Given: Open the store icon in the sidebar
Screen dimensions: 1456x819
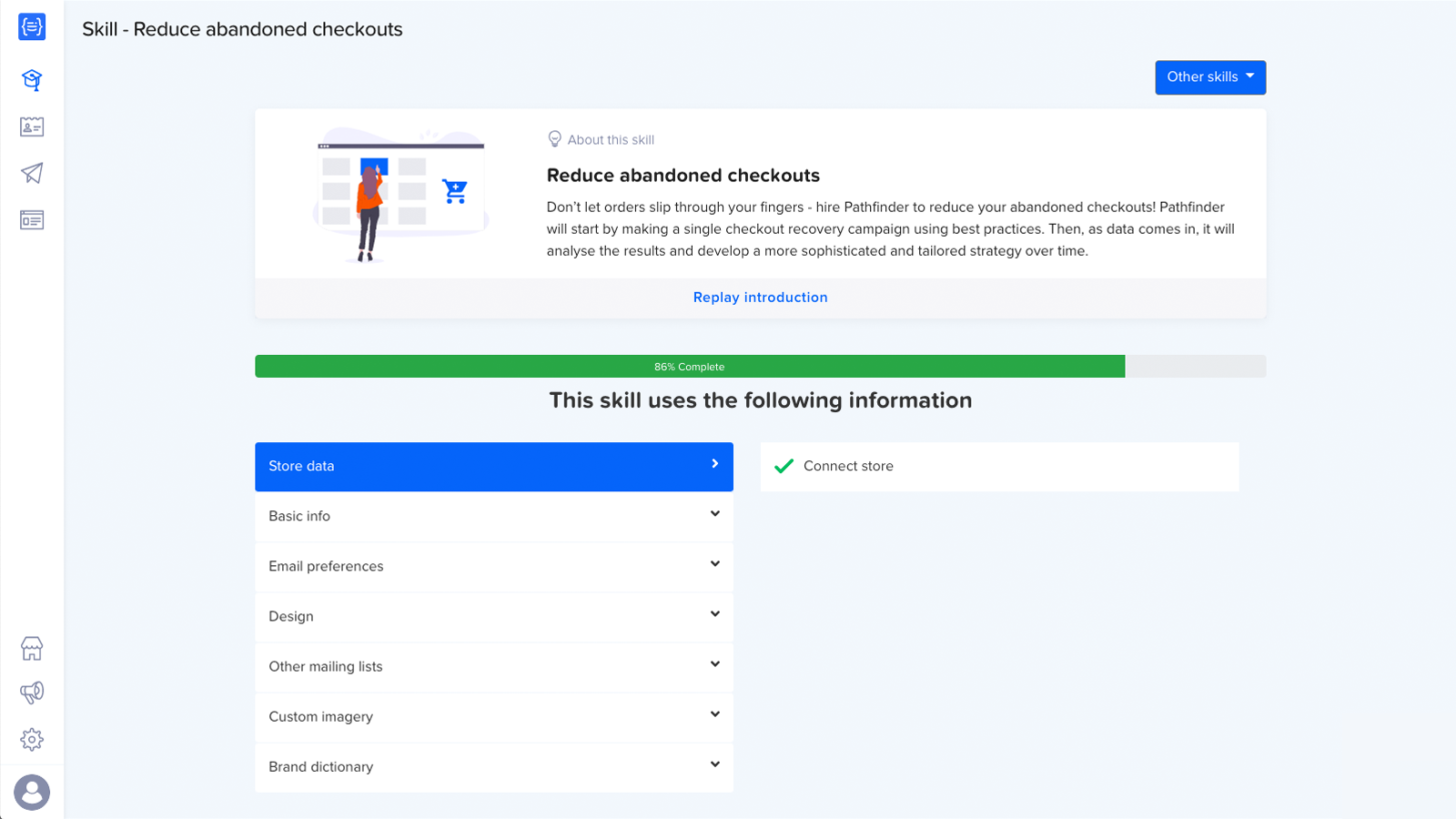Looking at the screenshot, I should tap(32, 648).
